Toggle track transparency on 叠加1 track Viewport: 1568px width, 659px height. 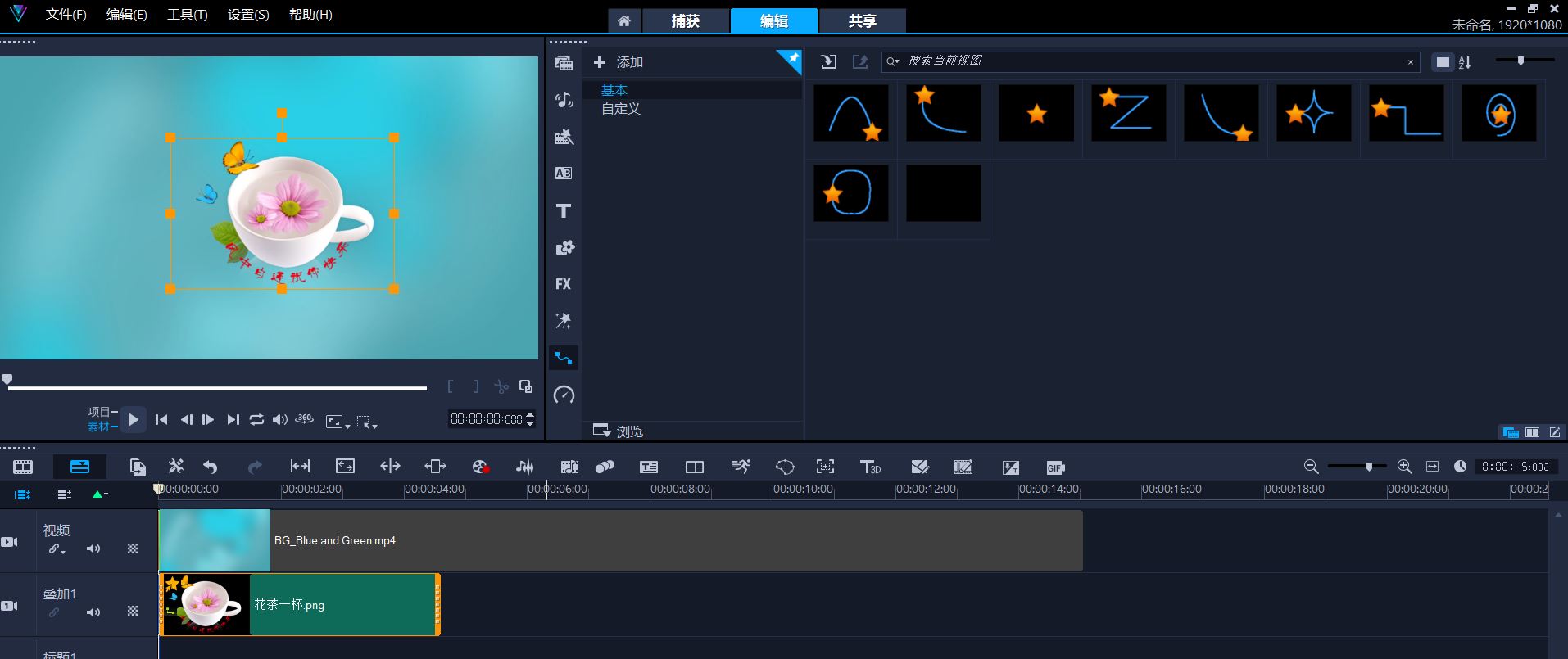pyautogui.click(x=133, y=612)
